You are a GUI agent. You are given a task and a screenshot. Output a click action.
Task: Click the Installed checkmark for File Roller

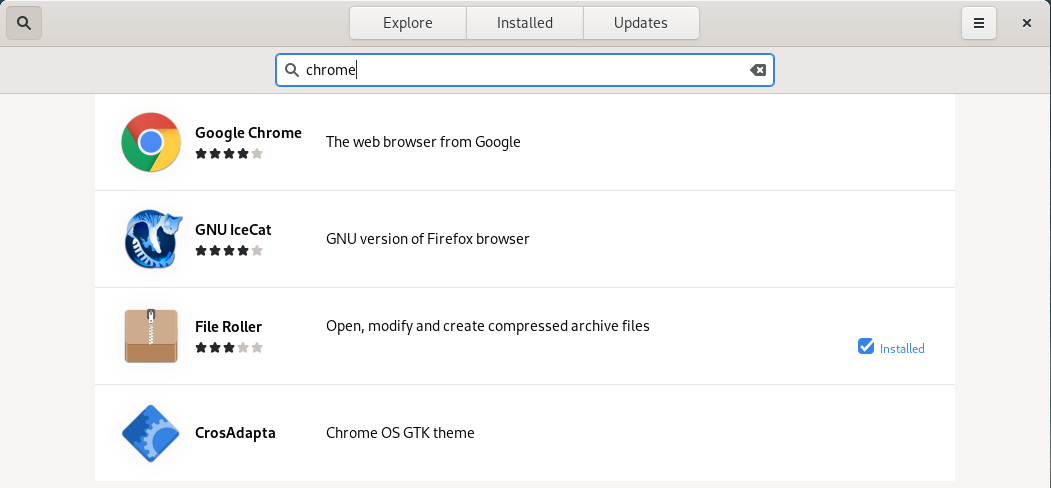point(866,347)
